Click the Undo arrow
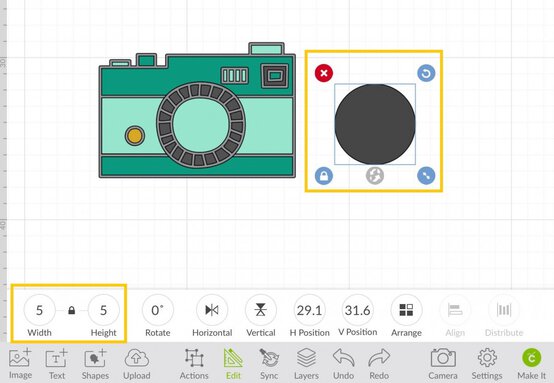 tap(343, 364)
